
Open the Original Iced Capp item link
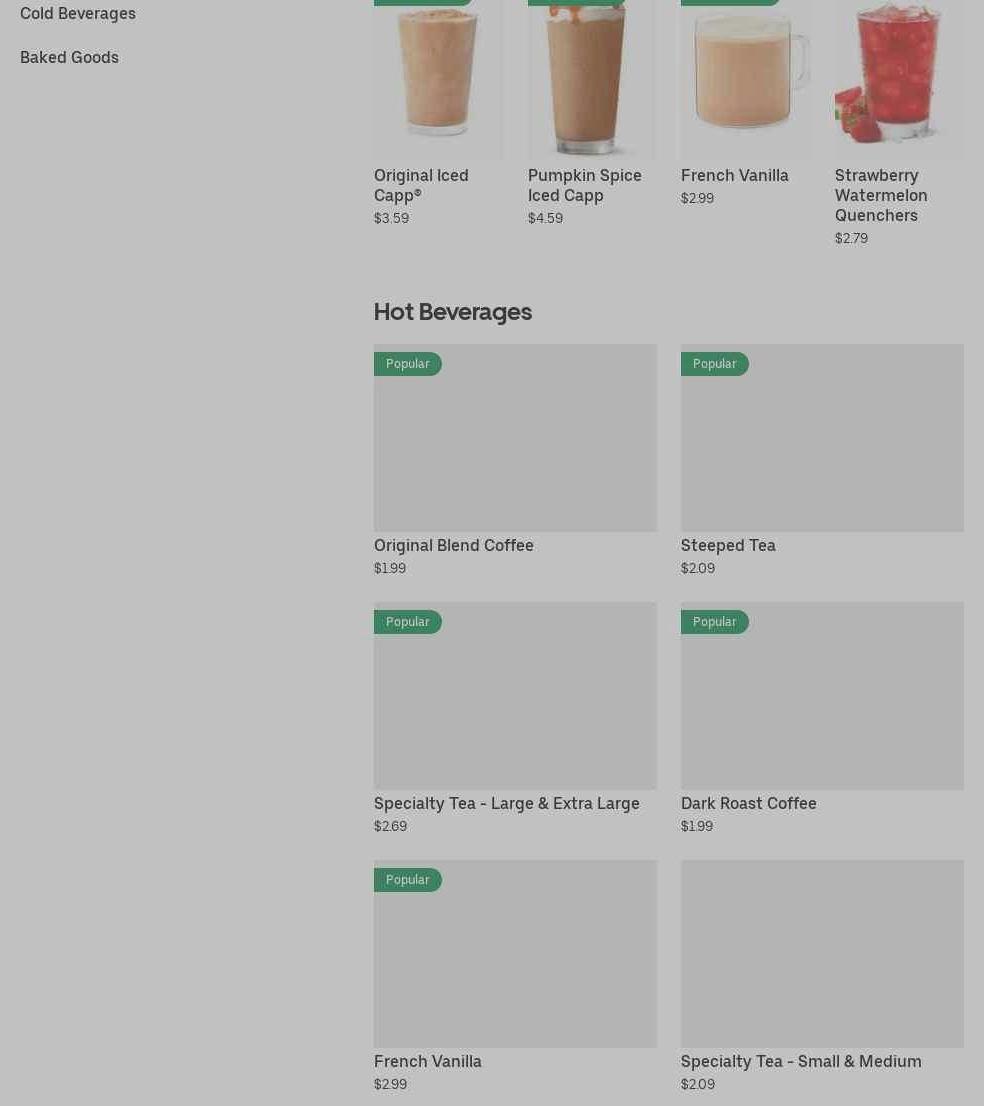pyautogui.click(x=421, y=186)
